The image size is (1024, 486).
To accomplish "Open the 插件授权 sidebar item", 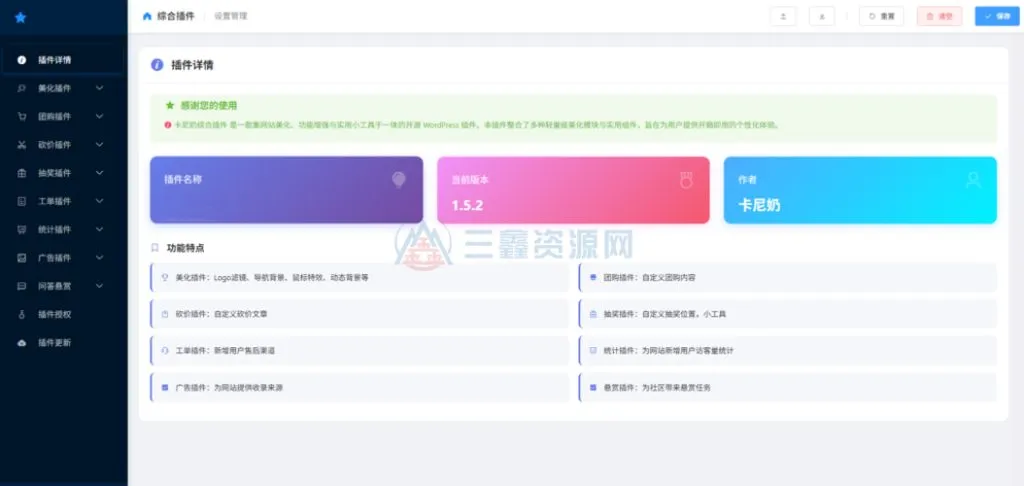I will pyautogui.click(x=63, y=314).
